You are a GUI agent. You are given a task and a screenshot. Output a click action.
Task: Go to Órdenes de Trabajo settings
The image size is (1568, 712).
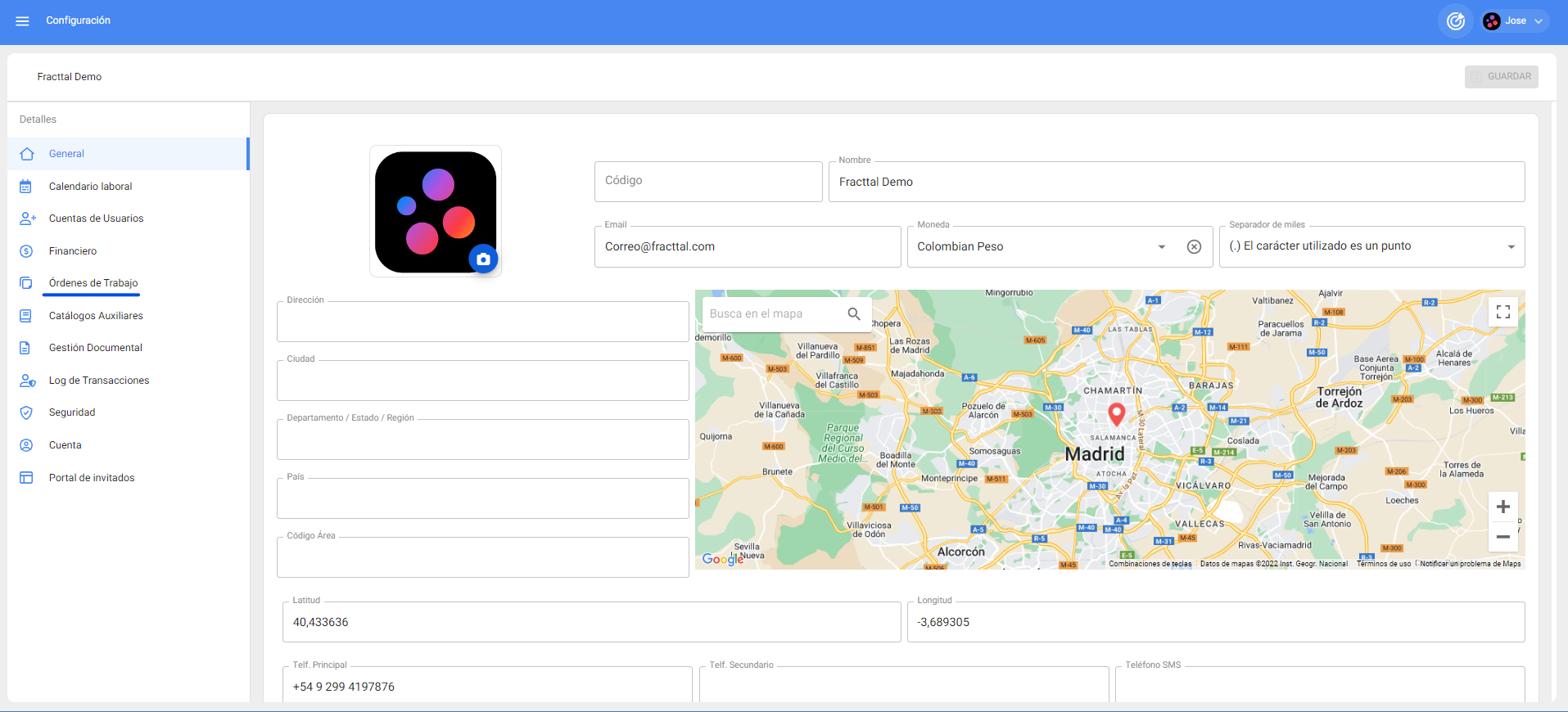pos(93,283)
